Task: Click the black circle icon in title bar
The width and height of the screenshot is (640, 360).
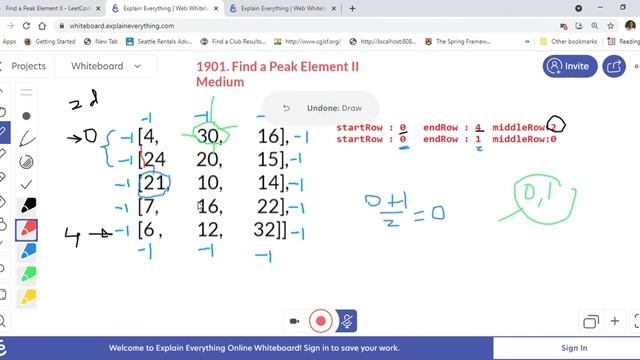Action: pyautogui.click(x=578, y=8)
